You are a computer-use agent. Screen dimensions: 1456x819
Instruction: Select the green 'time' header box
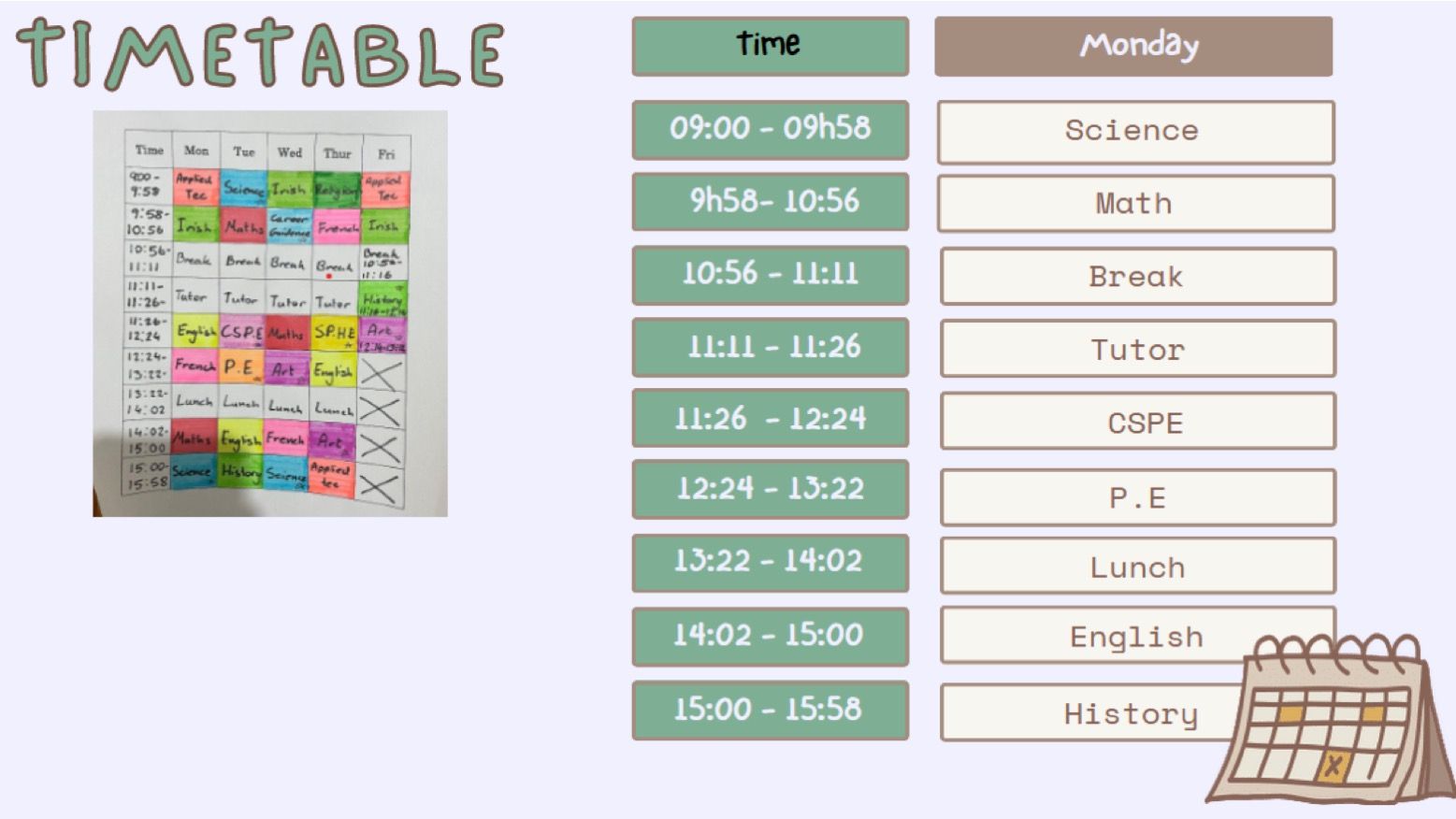pos(770,46)
